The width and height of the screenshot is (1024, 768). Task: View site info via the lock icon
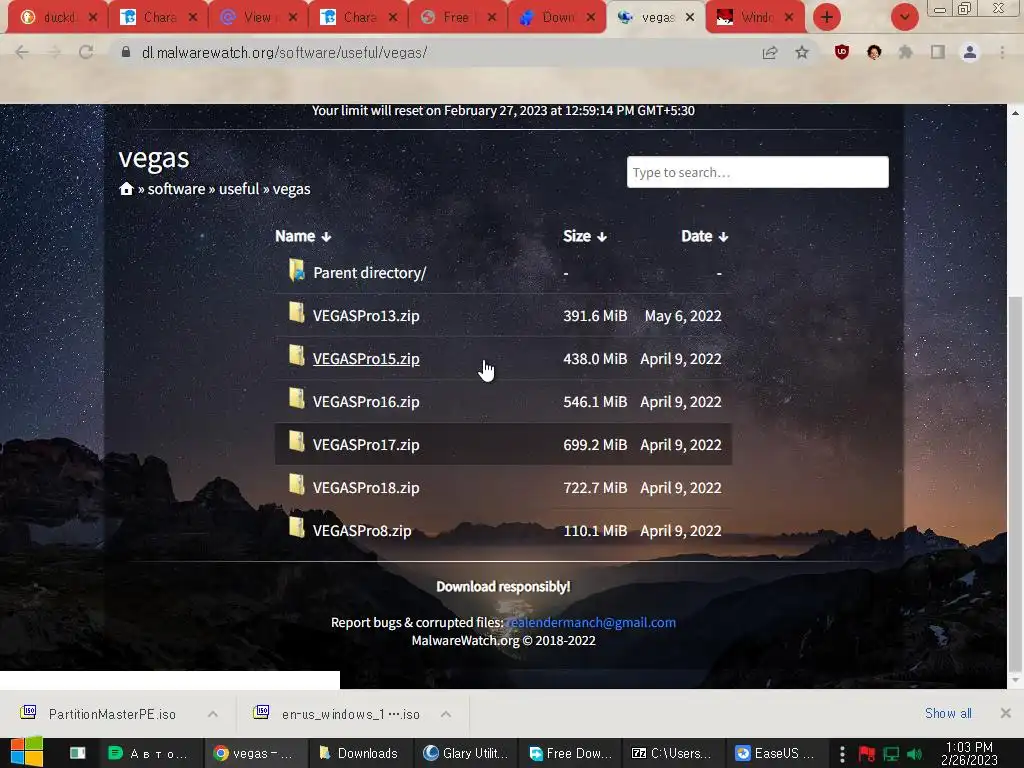tap(125, 52)
